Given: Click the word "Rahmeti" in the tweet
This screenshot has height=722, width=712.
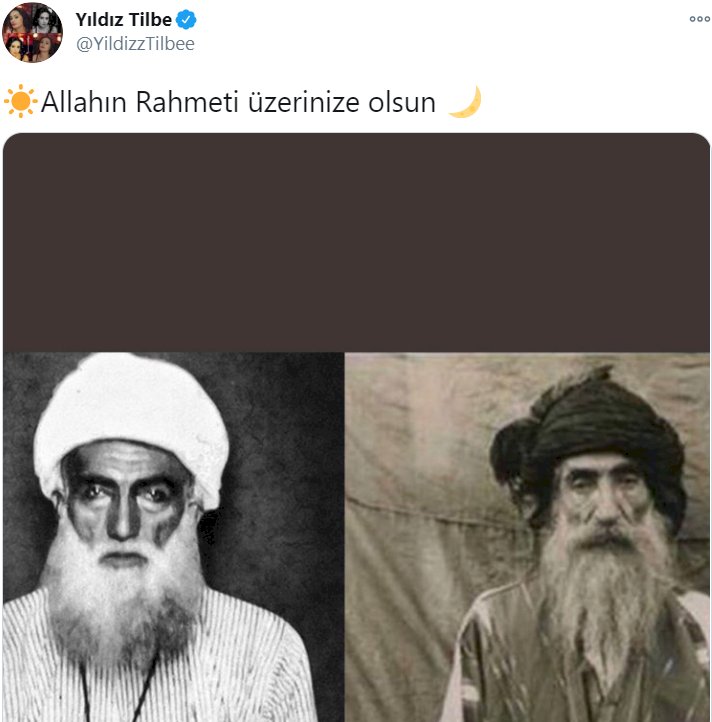Looking at the screenshot, I should pyautogui.click(x=187, y=102).
